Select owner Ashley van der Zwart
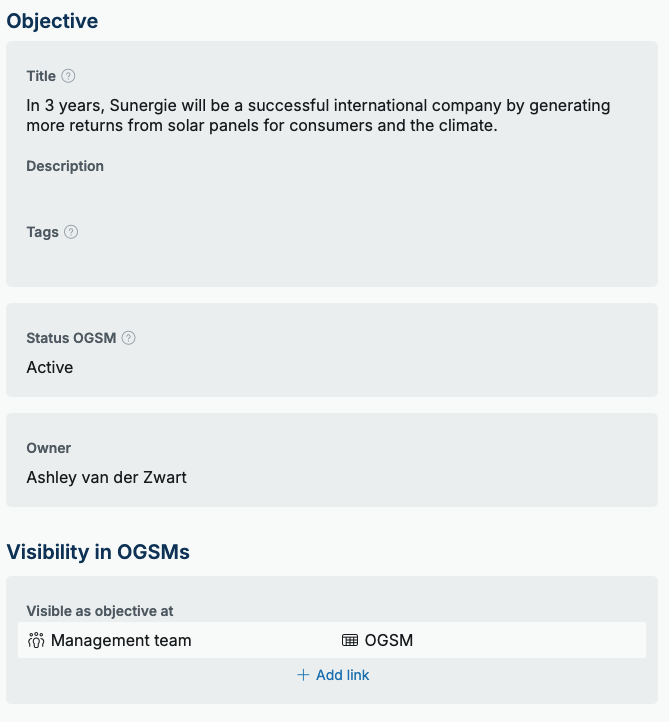The image size is (669, 722). coord(106,477)
